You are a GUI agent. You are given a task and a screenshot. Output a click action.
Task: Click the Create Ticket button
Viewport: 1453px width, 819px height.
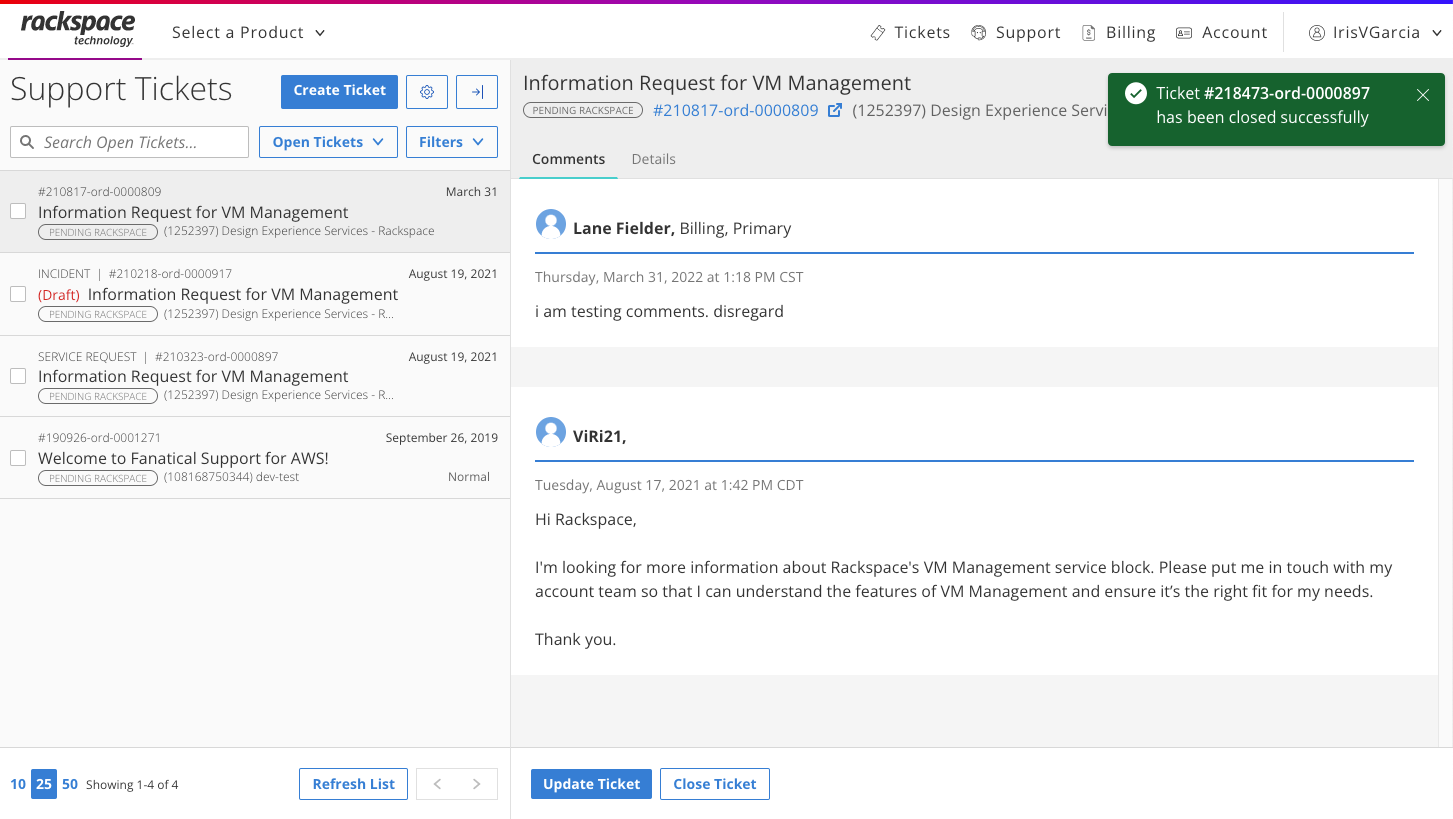pyautogui.click(x=339, y=91)
